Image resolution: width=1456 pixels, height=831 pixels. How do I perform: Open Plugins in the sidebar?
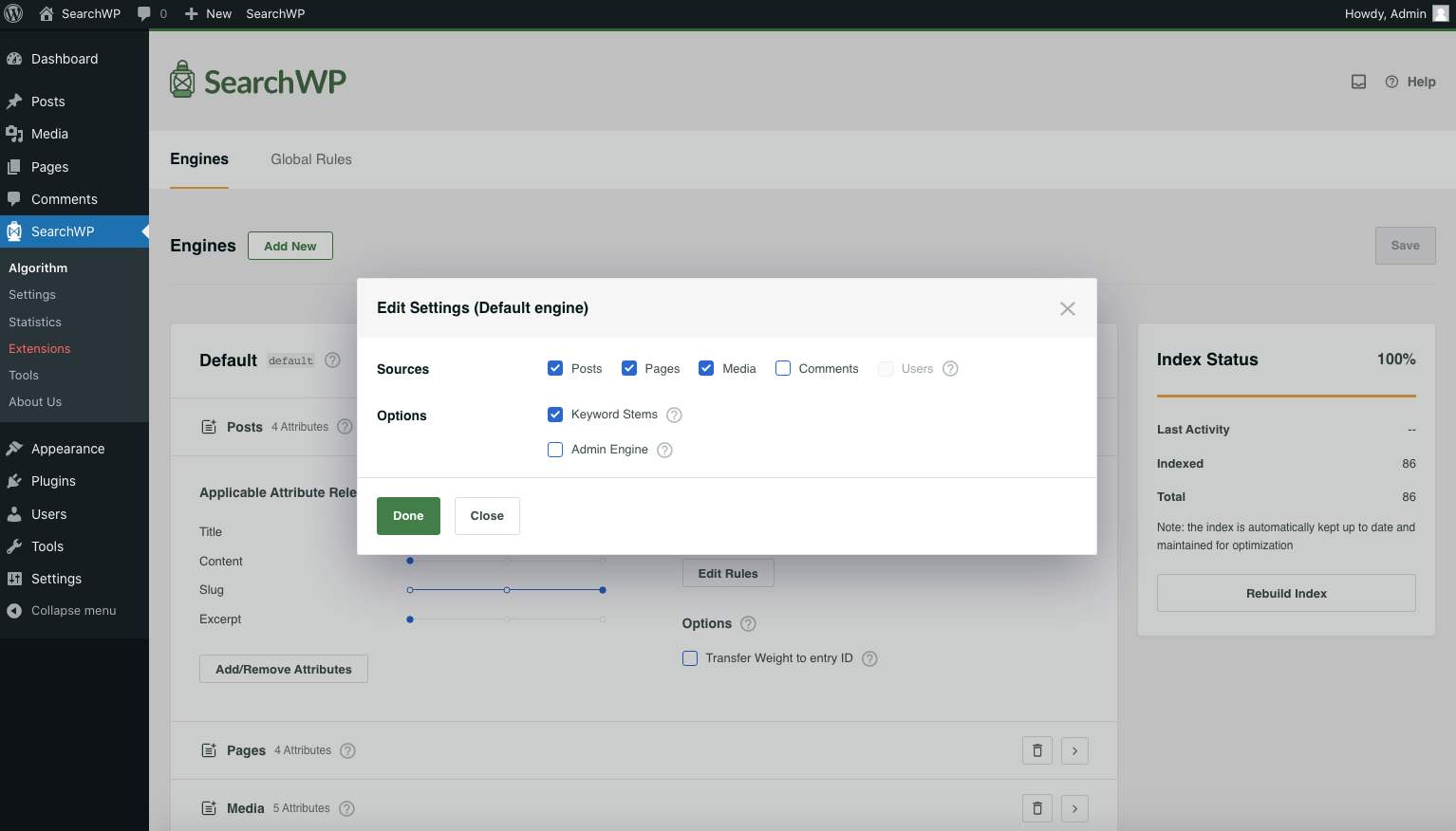pos(74,481)
